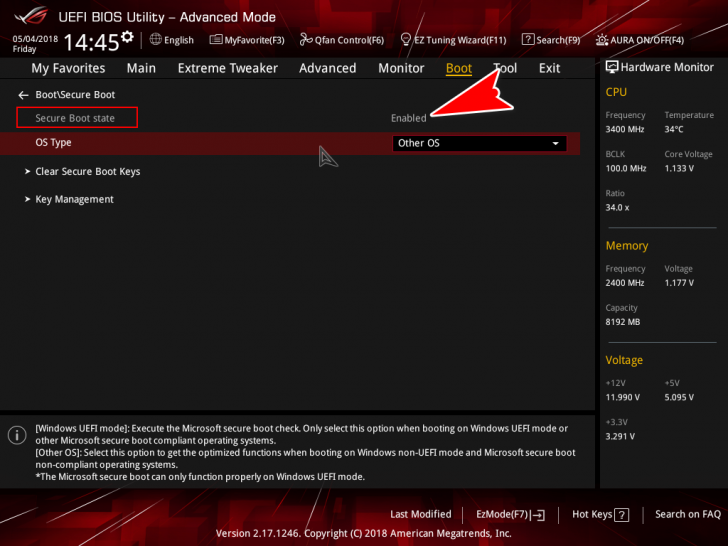Screen dimensions: 728x546
Task: Click the ROG logo icon
Action: tap(31, 16)
